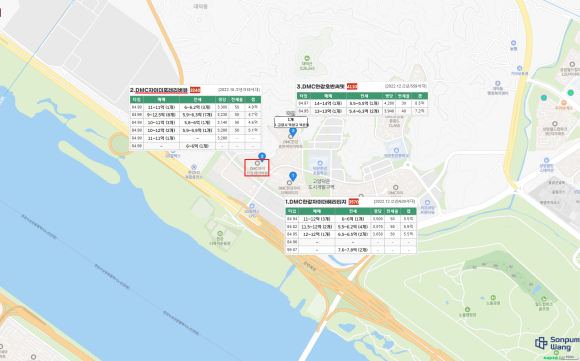The height and width of the screenshot is (361, 580).
Task: Click the Noeul Park tree icon
Action: 493,298
